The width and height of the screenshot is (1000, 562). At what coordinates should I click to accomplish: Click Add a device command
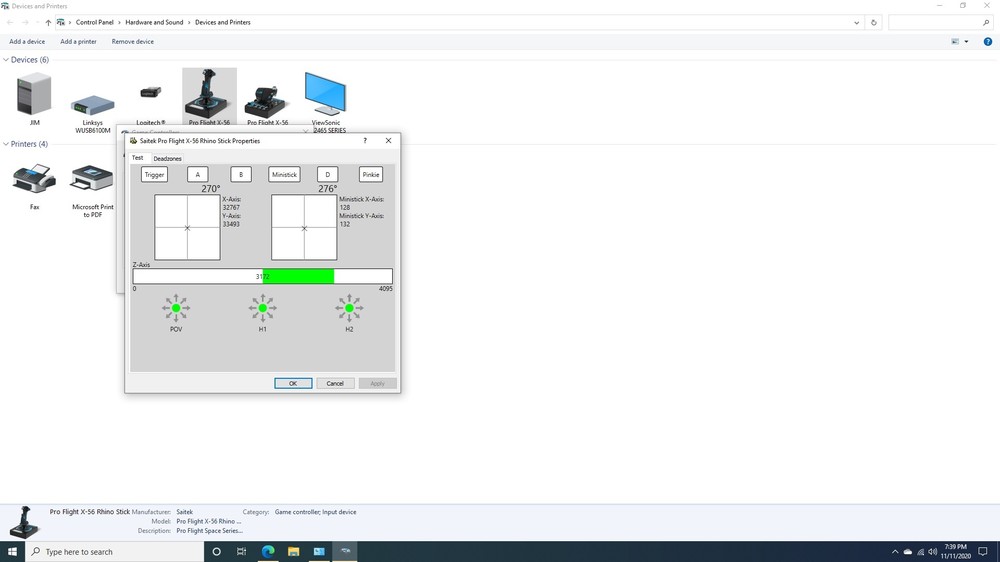[x=27, y=41]
